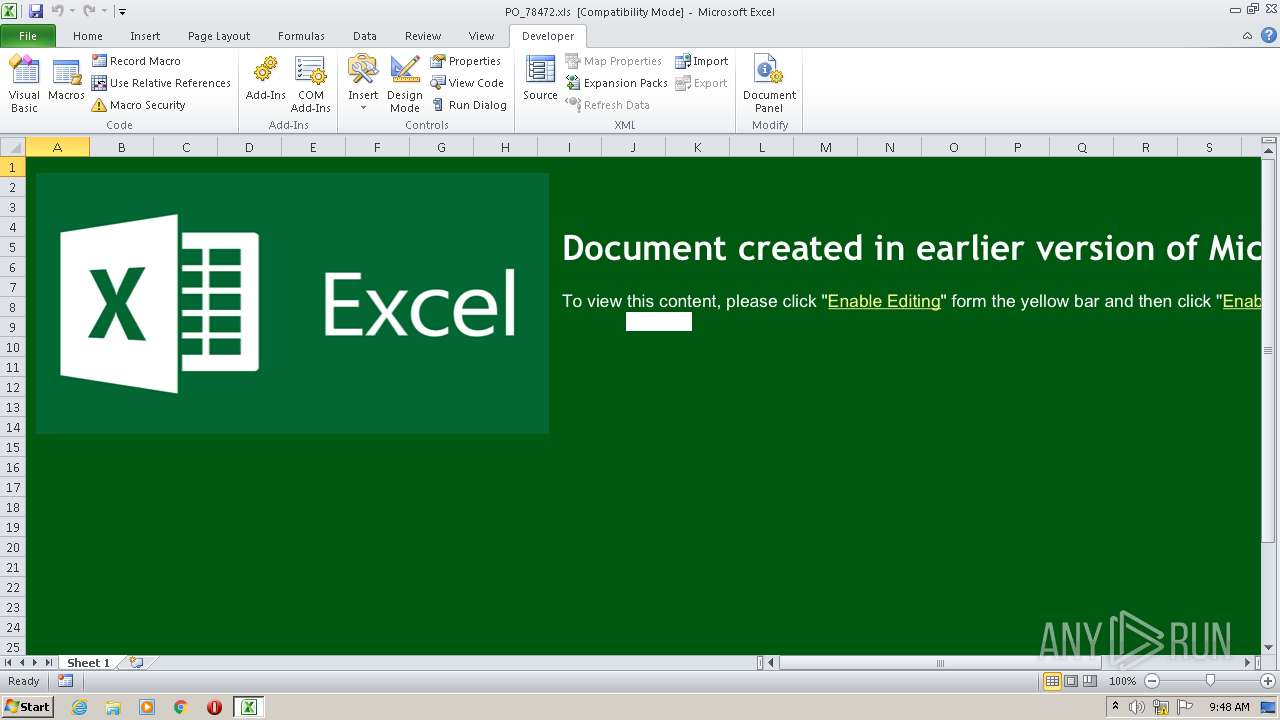Screen dimensions: 1280x720
Task: Switch to the Review tab
Action: (423, 36)
